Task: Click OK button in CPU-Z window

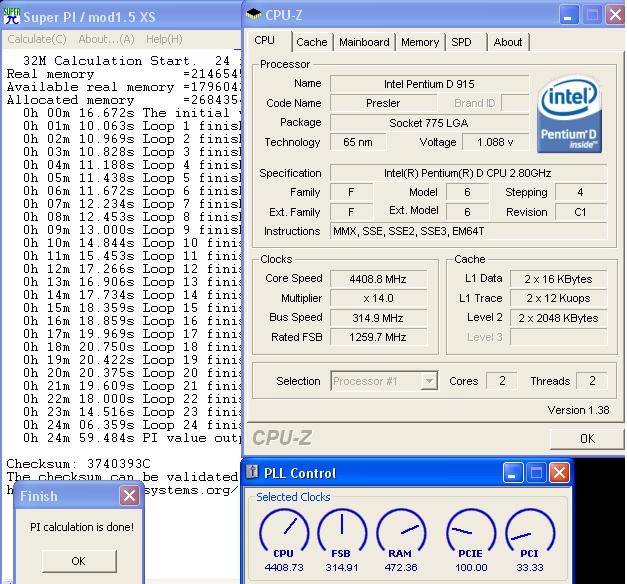Action: coord(587,439)
